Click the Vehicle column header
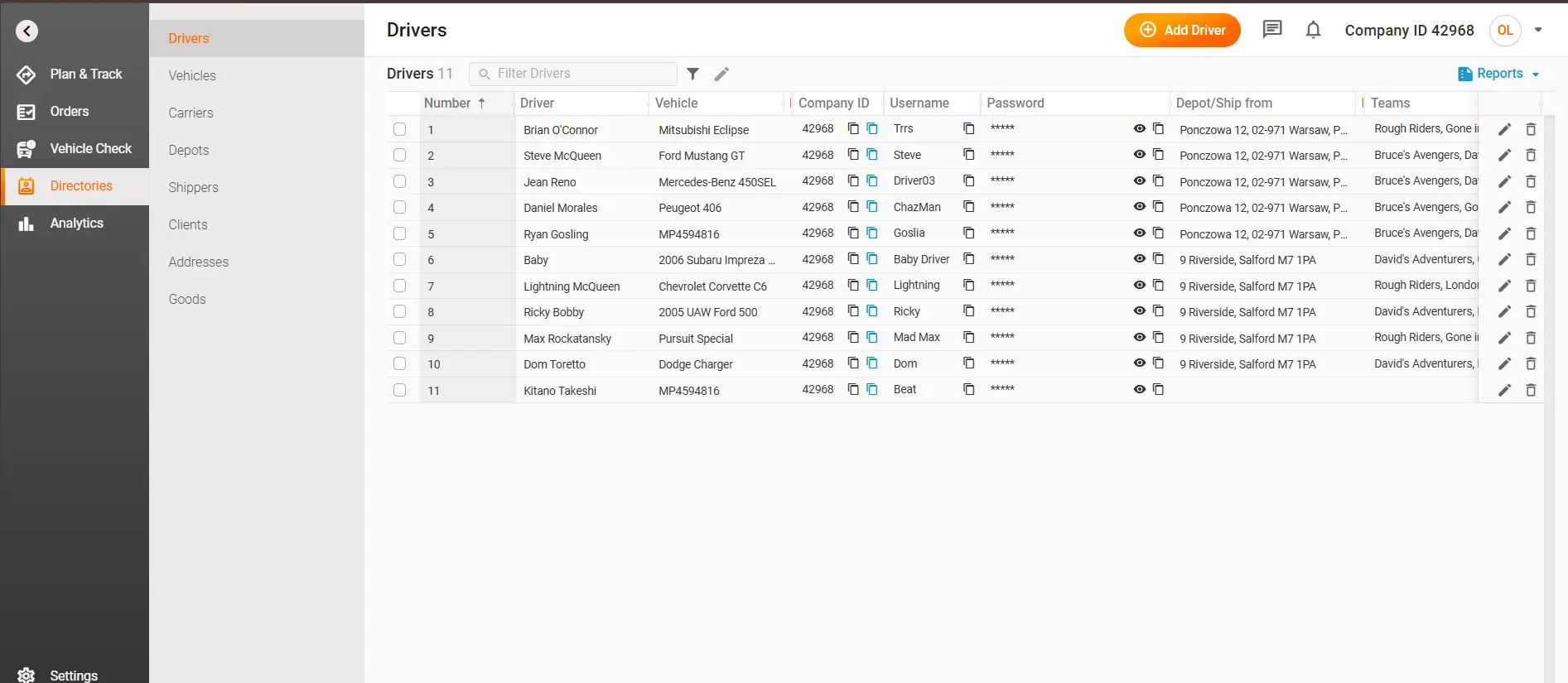 [676, 103]
